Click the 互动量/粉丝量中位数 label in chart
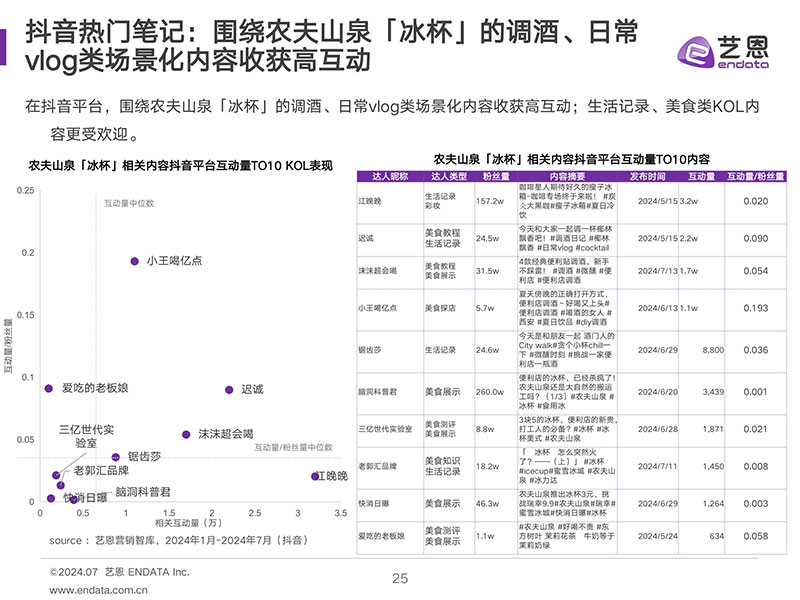The image size is (800, 600). 293,447
